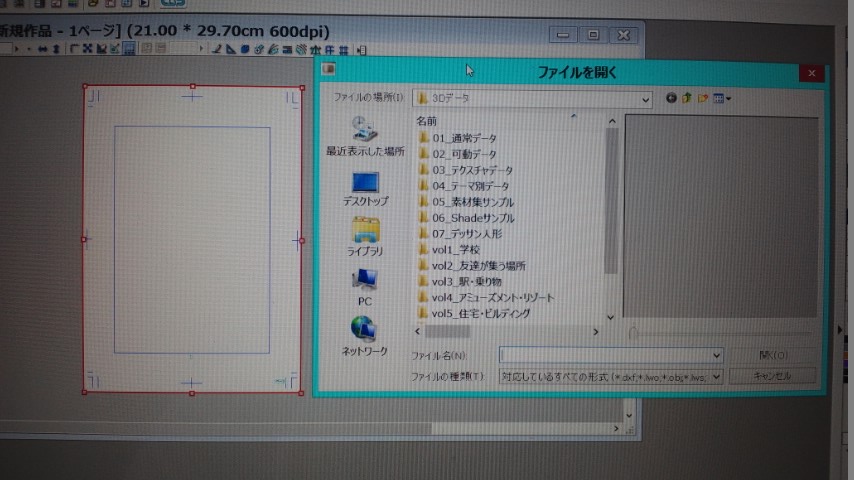The width and height of the screenshot is (854, 480).
Task: Select the pen-on-ruler icon in page toolbar
Action: click(x=217, y=50)
